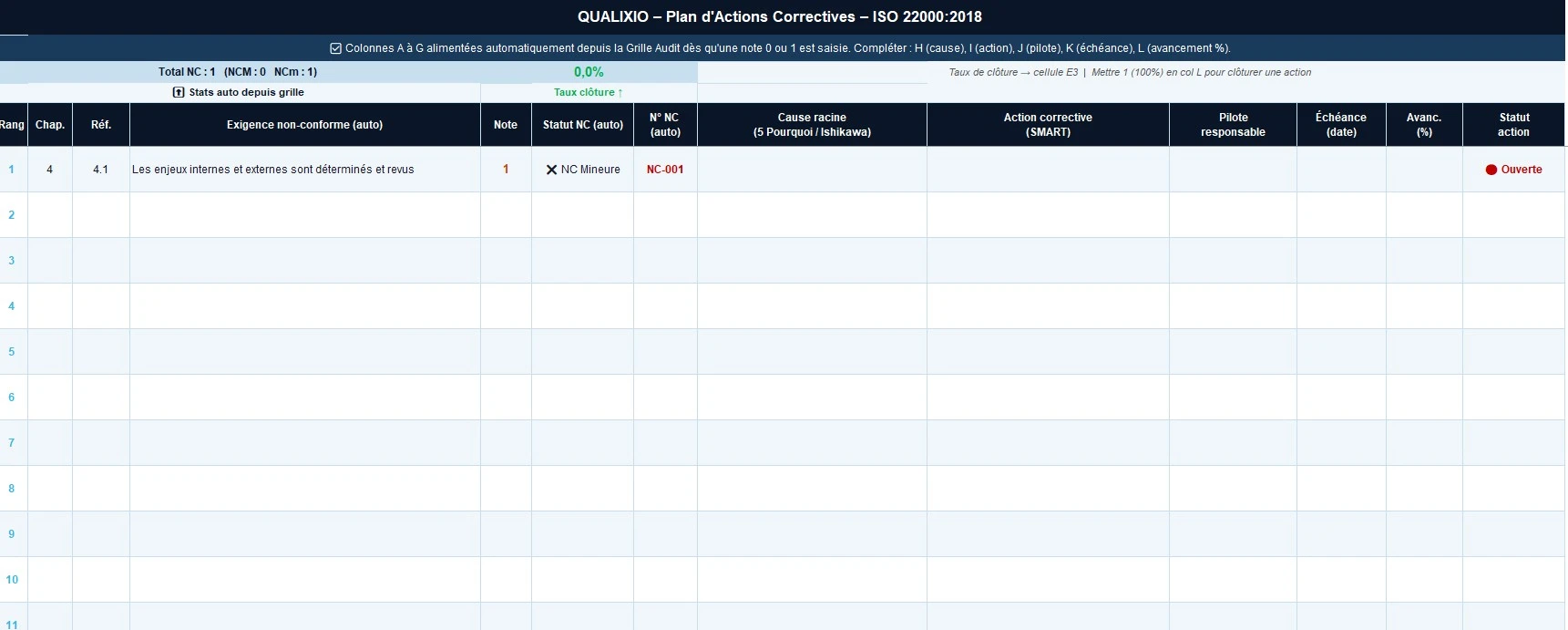Click the Échéance date cell for NC-001
This screenshot has height=630, width=1568.
point(1341,170)
